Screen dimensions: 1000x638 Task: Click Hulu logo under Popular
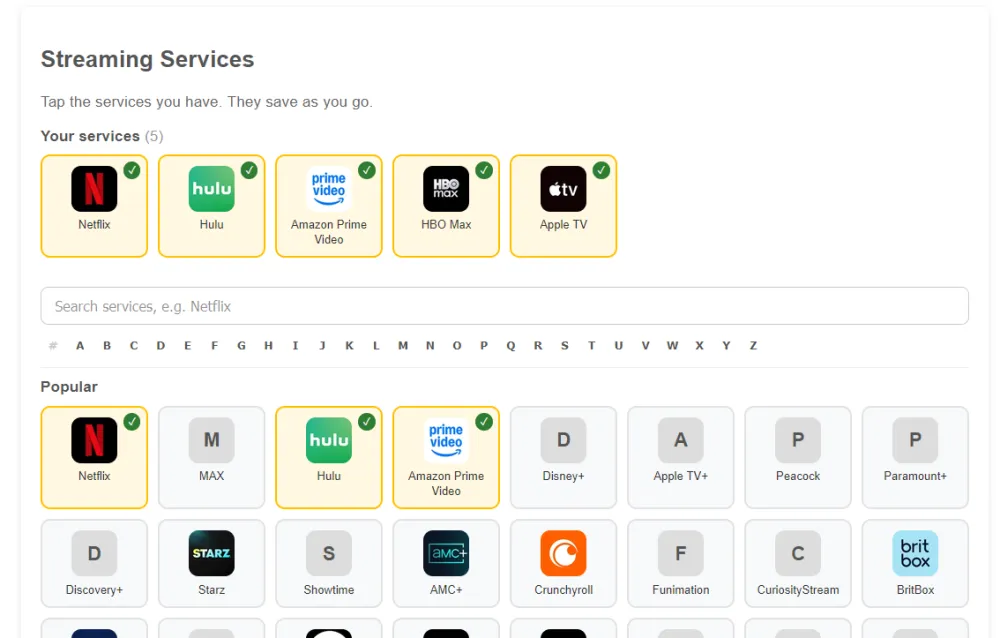point(329,440)
